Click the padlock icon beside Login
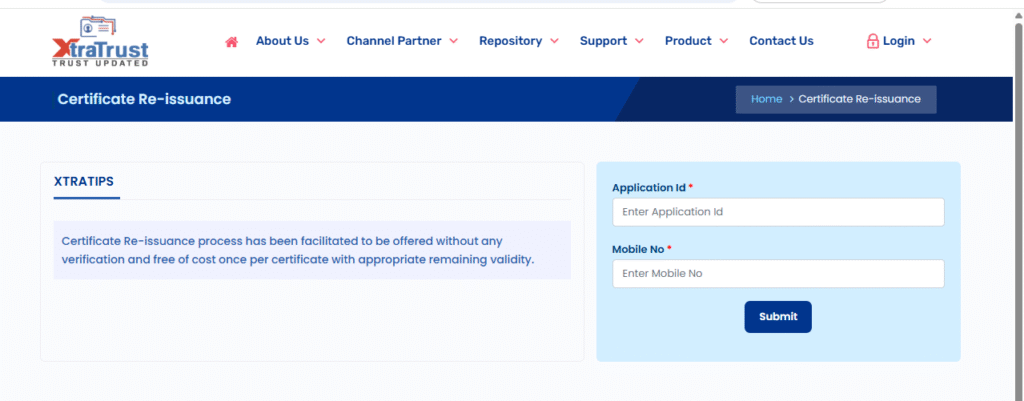 point(872,41)
